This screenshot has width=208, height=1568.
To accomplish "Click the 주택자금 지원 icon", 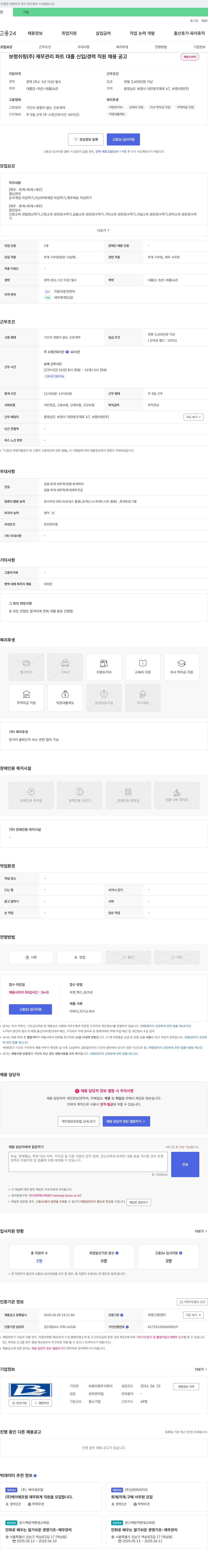I will pyautogui.click(x=26, y=698).
